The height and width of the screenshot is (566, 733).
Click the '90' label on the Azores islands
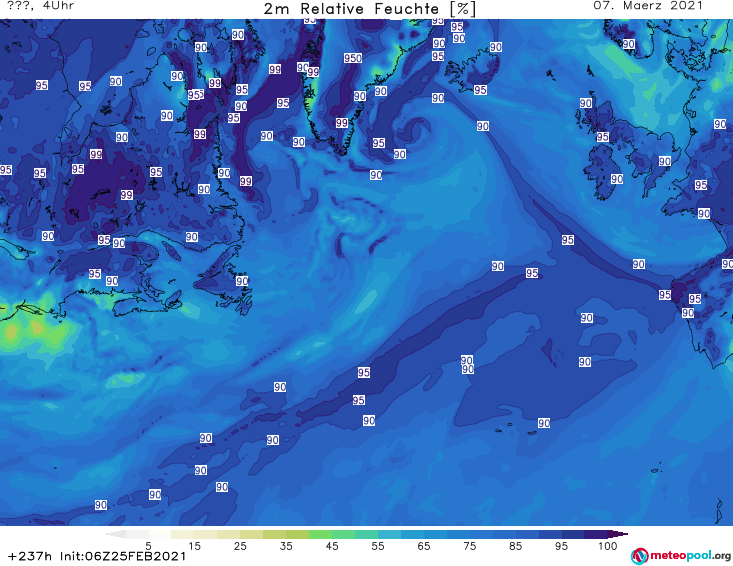click(544, 423)
